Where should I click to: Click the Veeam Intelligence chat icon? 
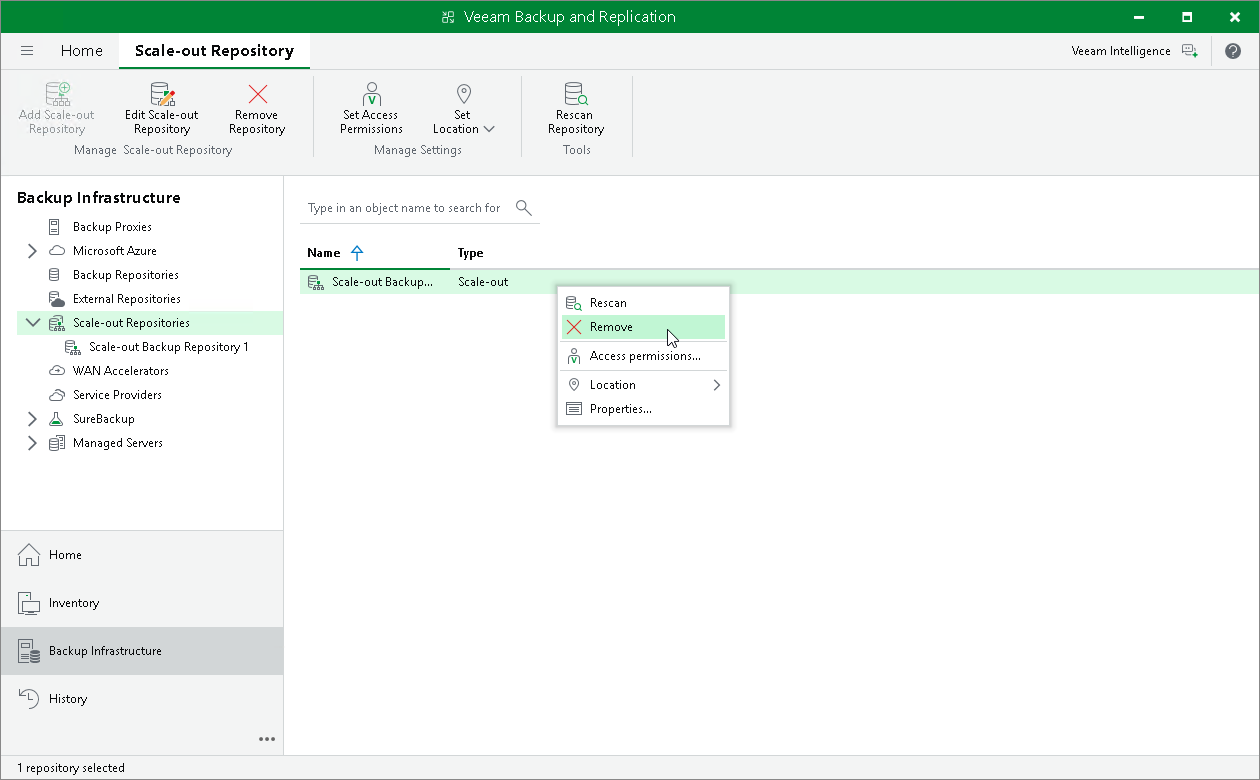1189,51
